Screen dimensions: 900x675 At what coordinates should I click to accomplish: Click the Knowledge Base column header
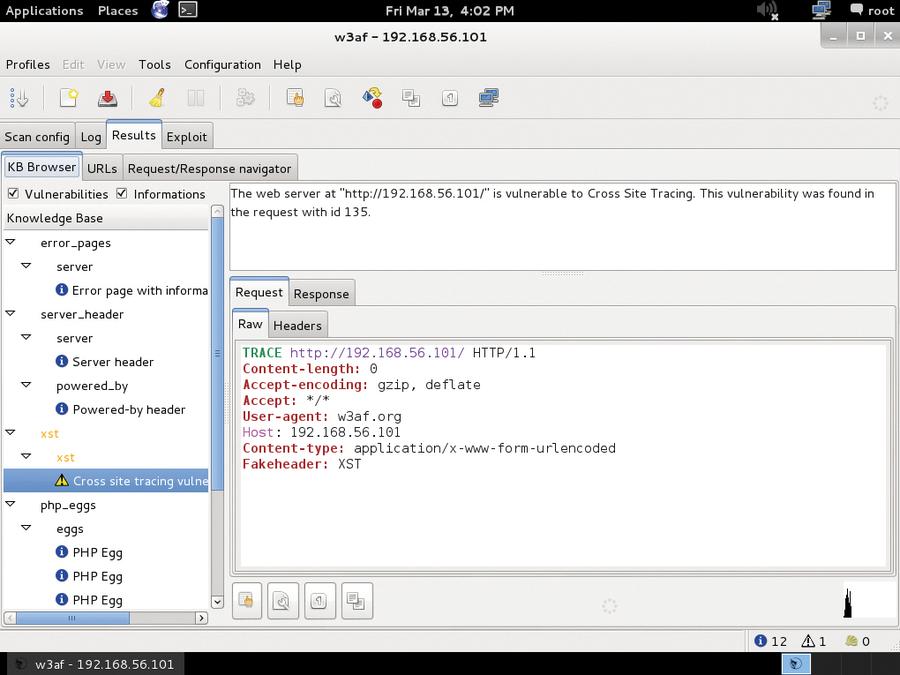click(106, 218)
